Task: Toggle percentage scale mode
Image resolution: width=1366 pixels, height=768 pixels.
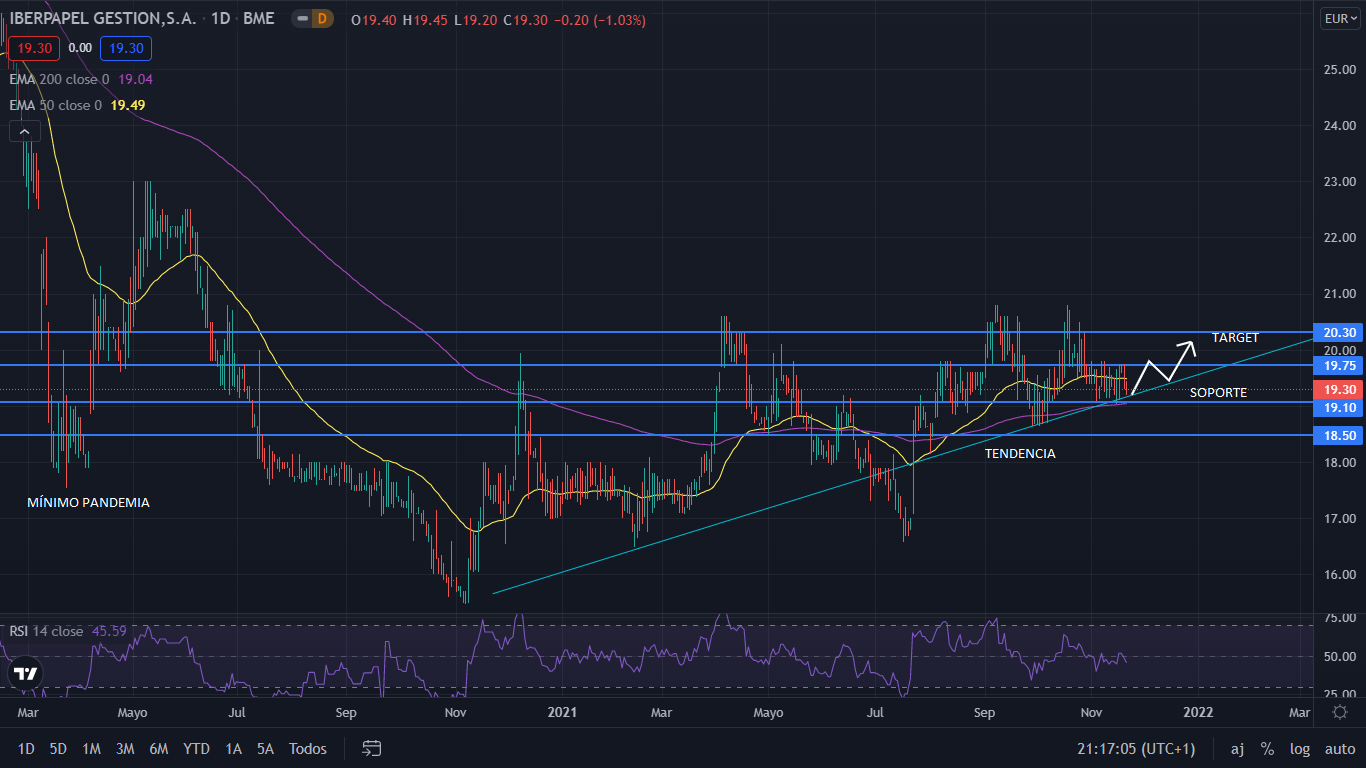Action: pos(1267,748)
